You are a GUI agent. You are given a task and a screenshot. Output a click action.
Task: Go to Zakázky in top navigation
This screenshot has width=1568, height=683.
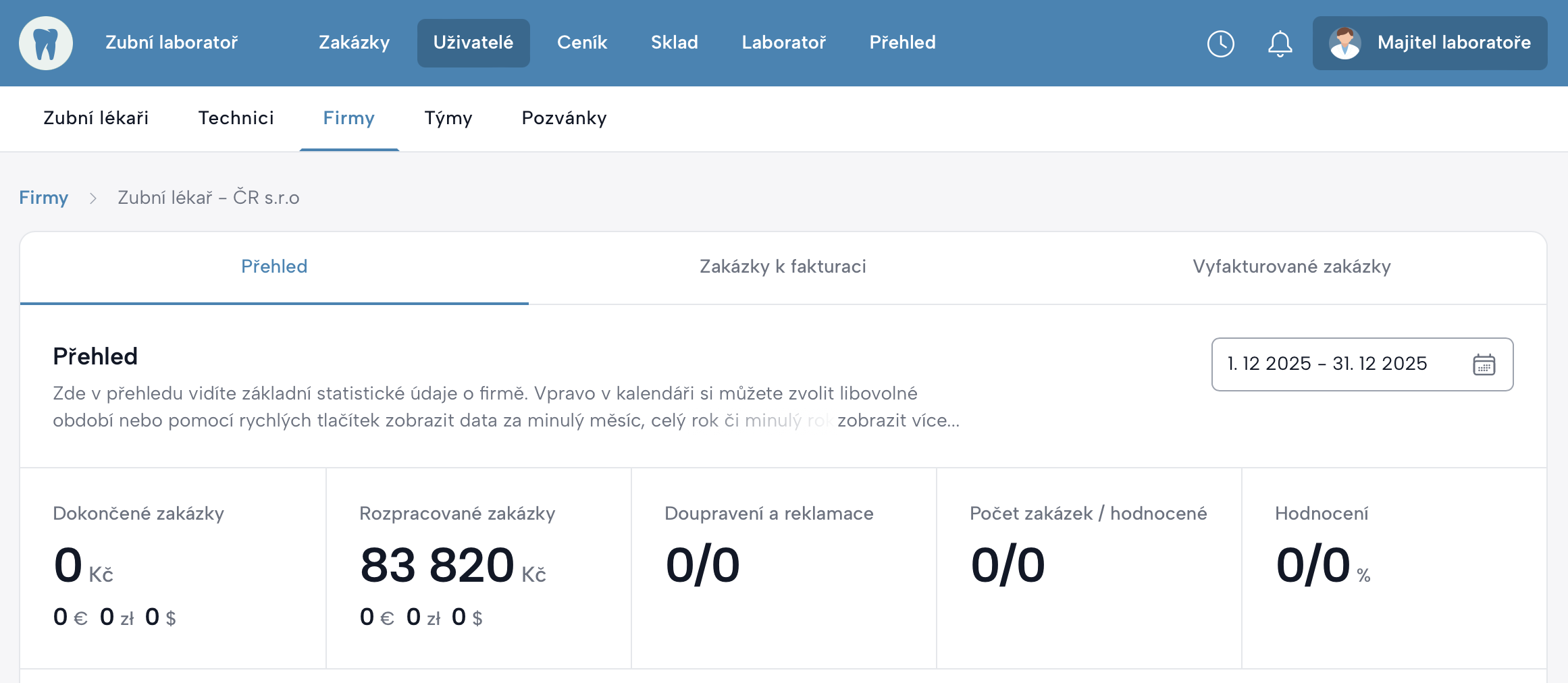[x=354, y=43]
